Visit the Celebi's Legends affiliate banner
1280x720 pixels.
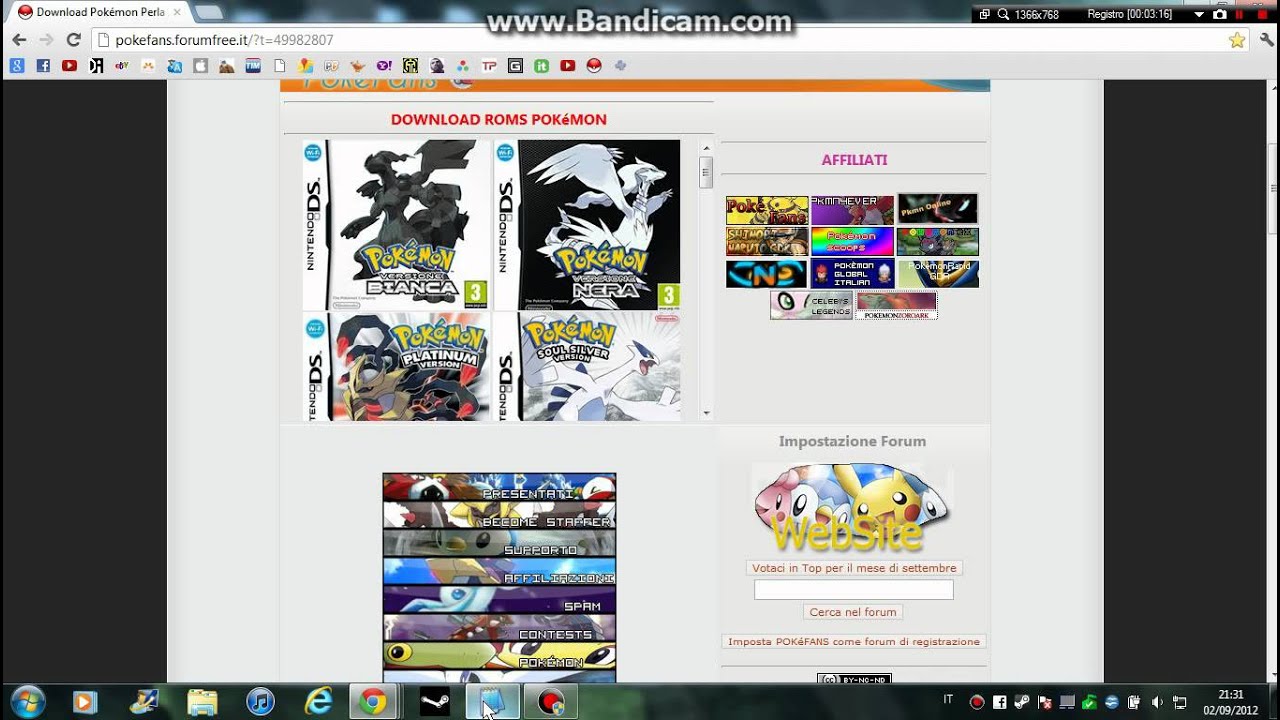click(811, 305)
